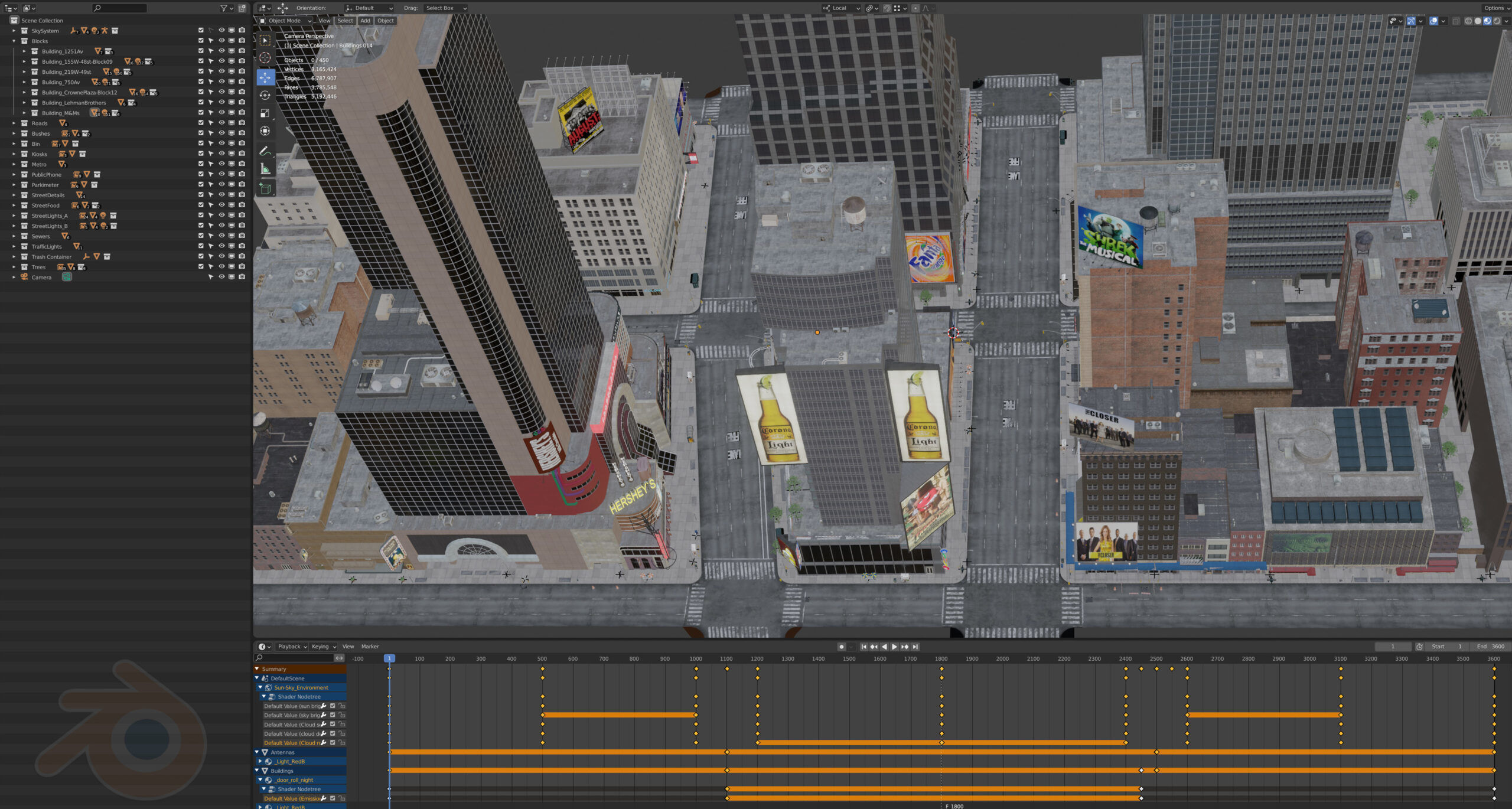Open the Local transform orientation dropdown

tap(841, 8)
